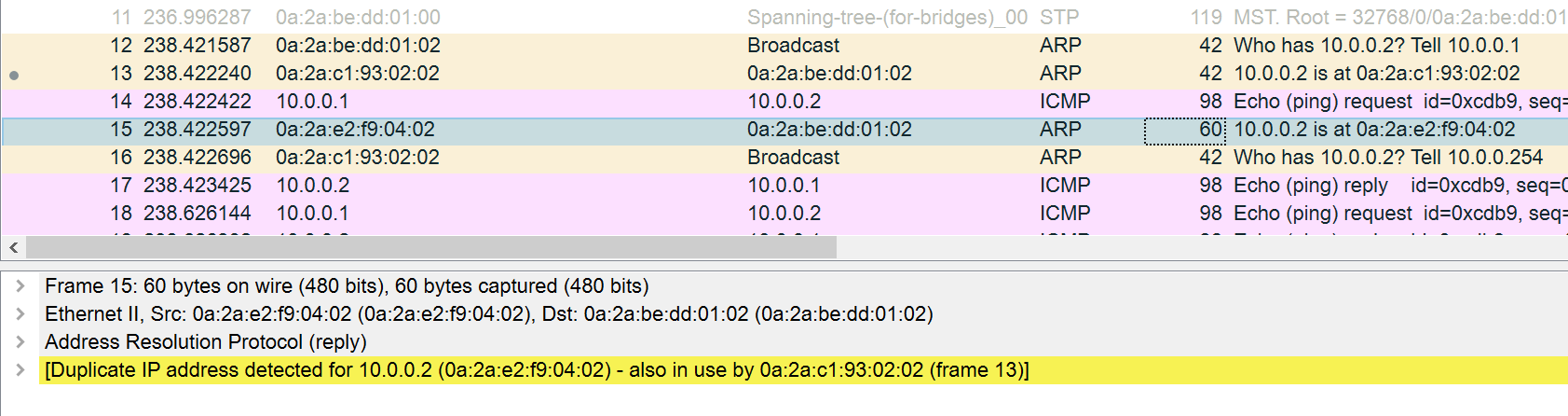Click the left scroll arrow of packet list

click(x=13, y=247)
